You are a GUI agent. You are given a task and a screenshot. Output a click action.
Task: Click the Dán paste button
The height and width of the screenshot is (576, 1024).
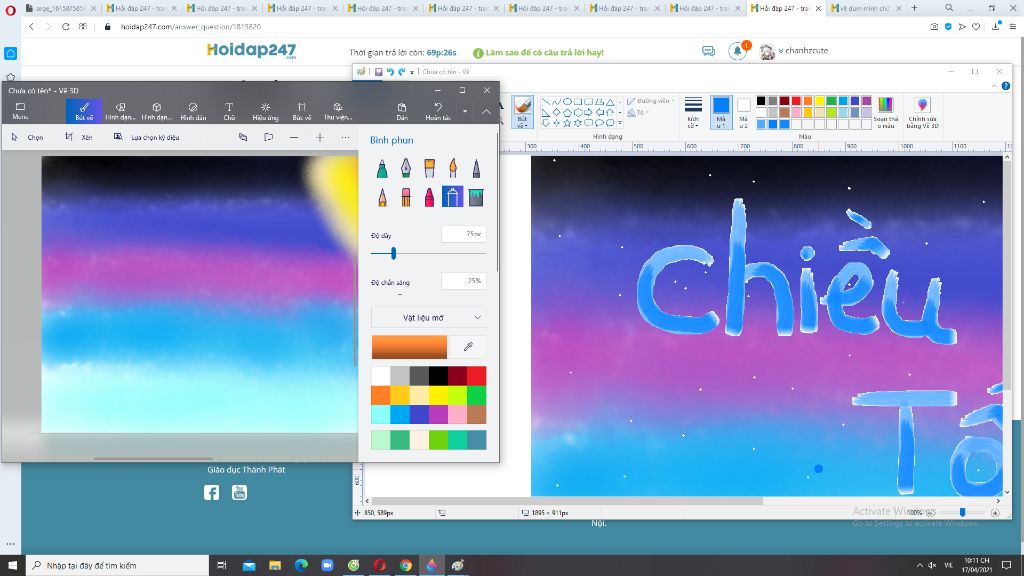402,110
